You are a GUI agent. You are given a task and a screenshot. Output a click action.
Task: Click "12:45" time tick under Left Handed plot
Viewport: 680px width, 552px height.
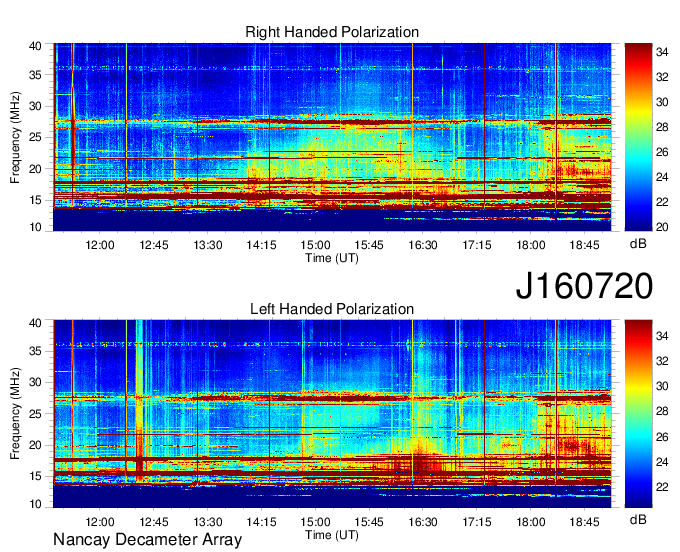154,522
